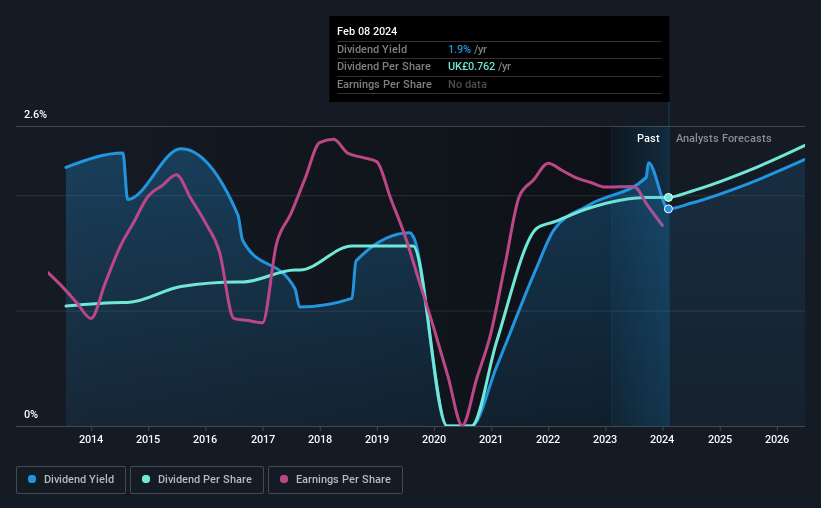Click the 'Feb 08 2024' tooltip date
This screenshot has width=821, height=508.
(x=367, y=31)
